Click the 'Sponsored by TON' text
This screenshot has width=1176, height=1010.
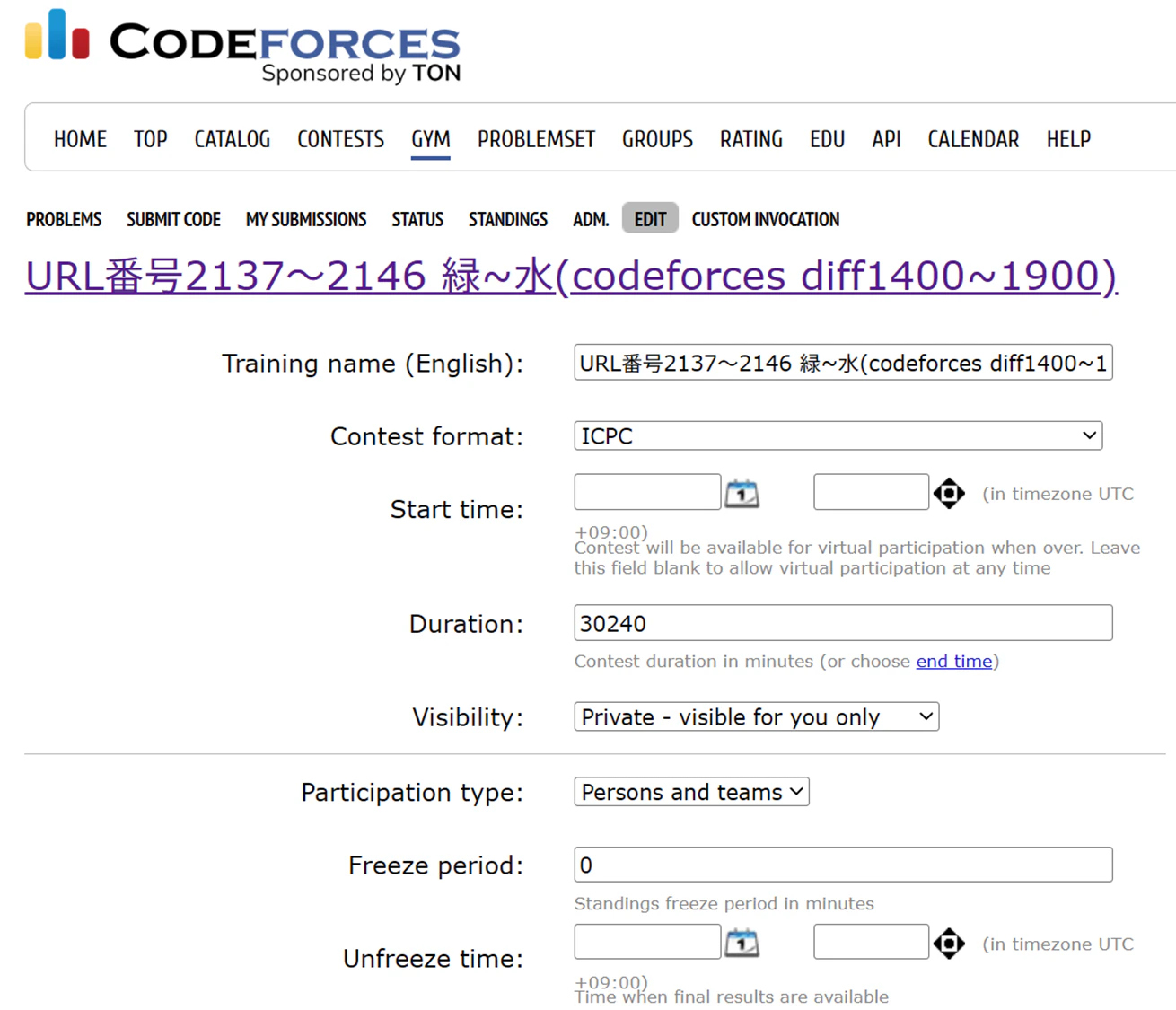tap(361, 74)
